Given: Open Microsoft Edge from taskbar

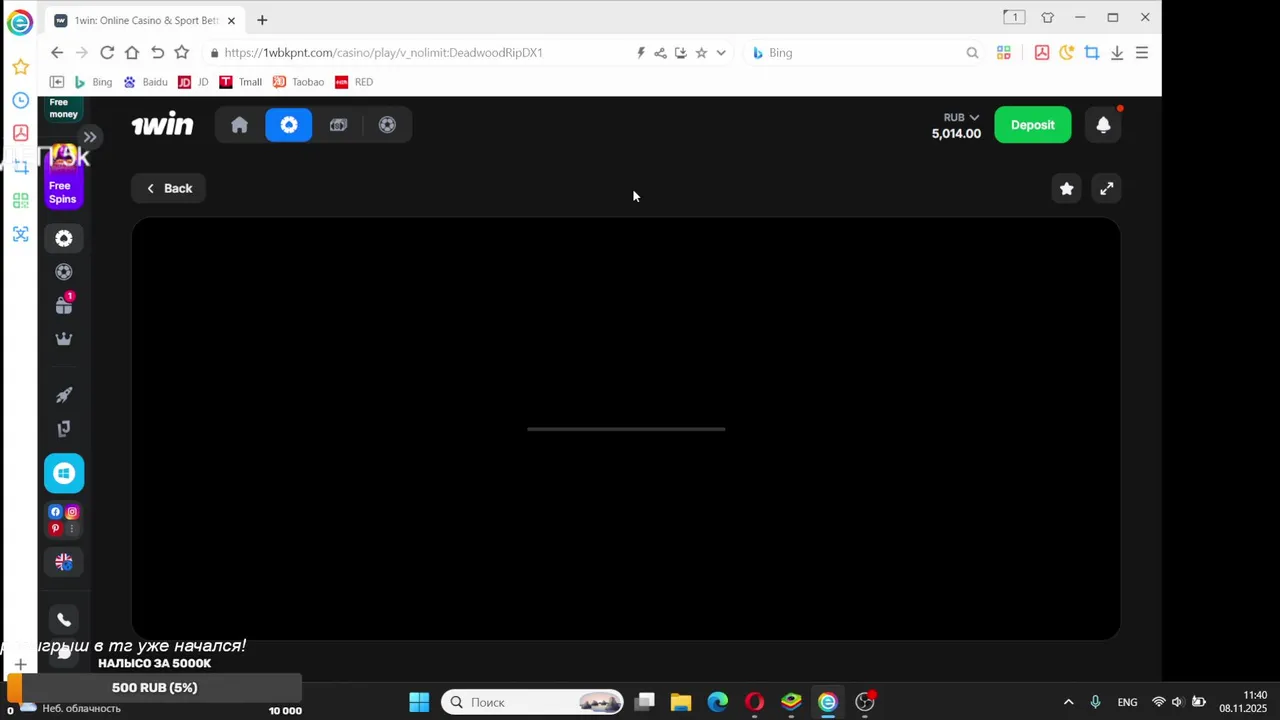Looking at the screenshot, I should click(x=718, y=702).
